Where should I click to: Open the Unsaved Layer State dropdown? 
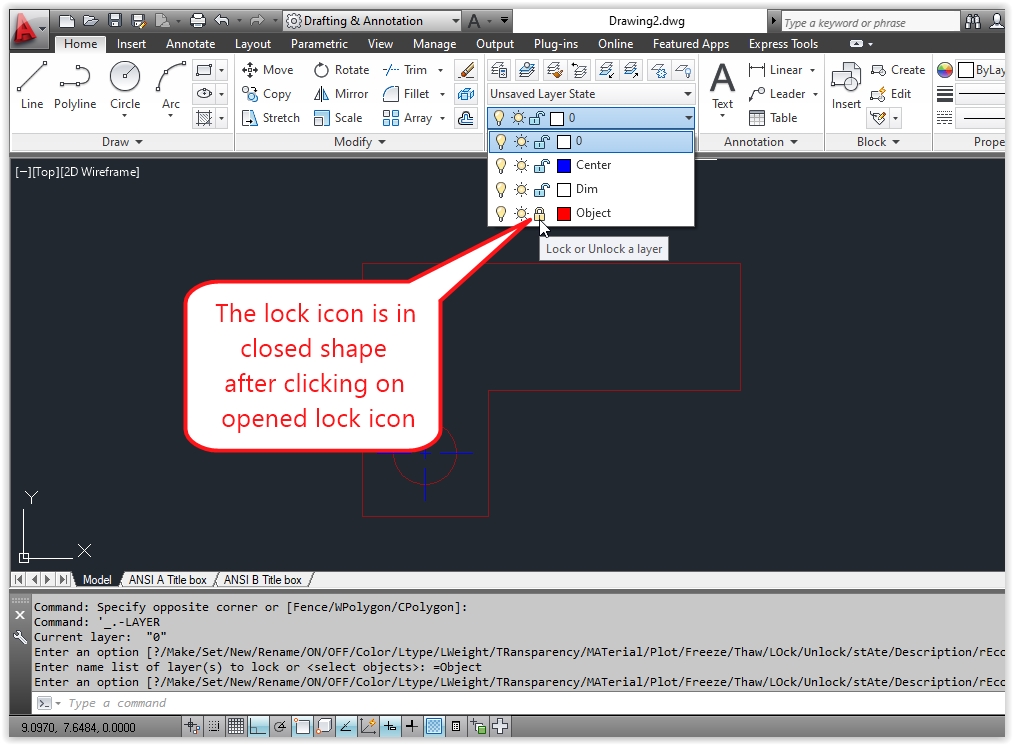tap(686, 94)
